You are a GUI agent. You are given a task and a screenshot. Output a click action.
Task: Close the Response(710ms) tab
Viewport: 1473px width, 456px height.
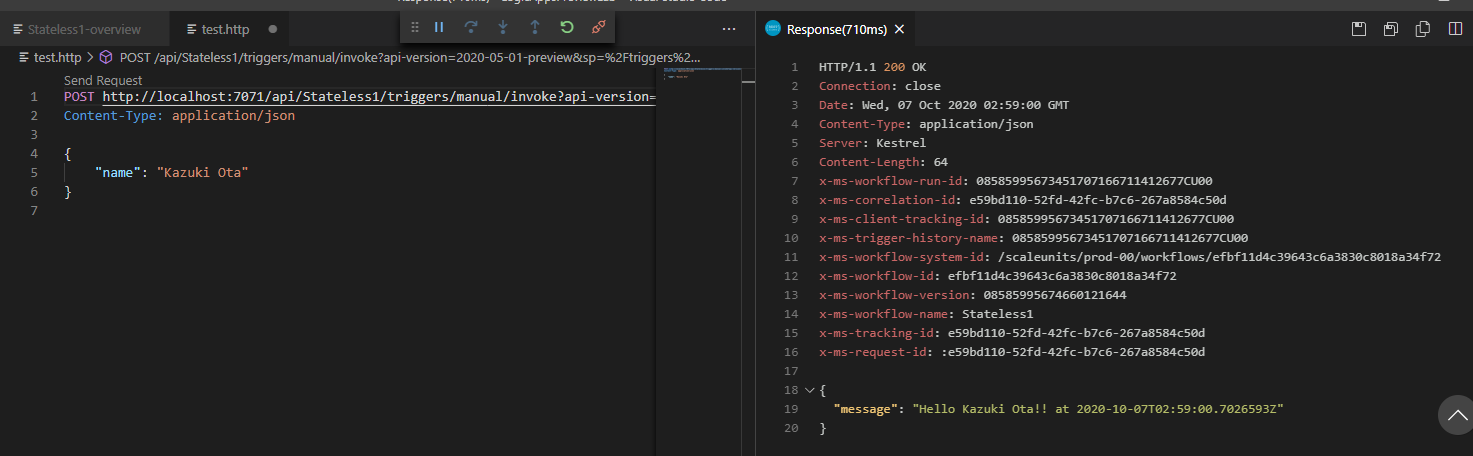coord(899,29)
